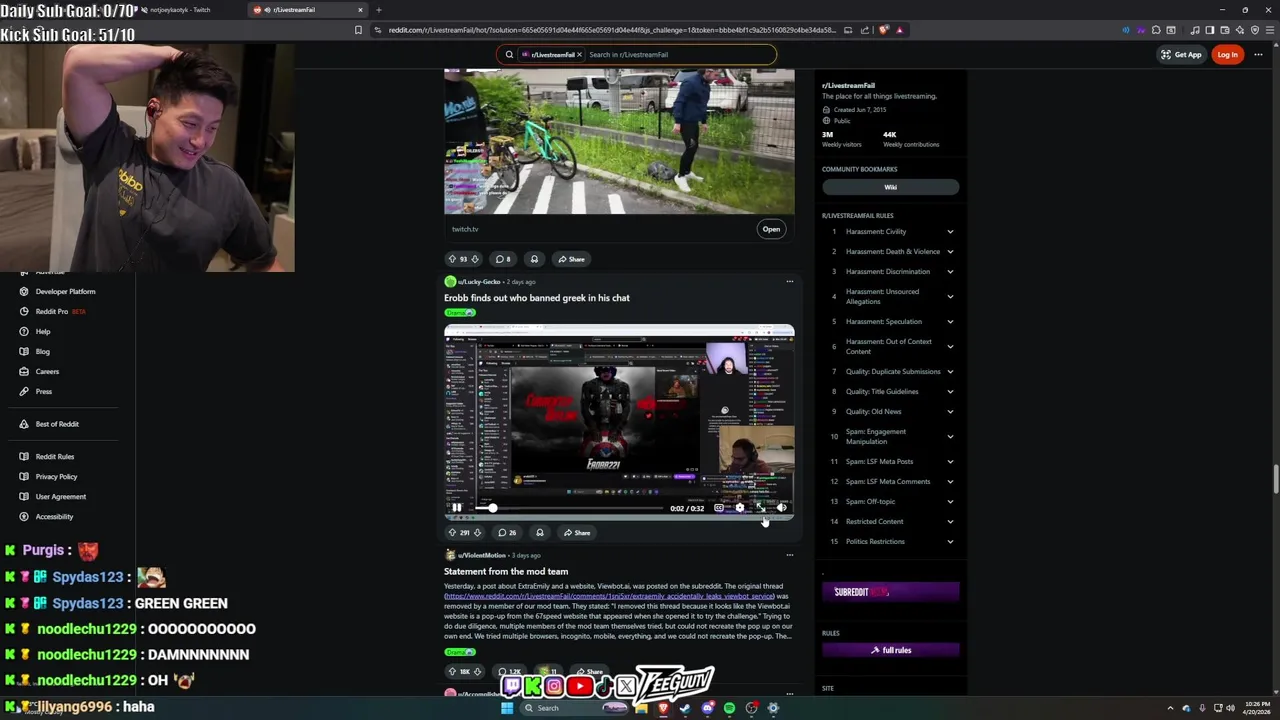Open a new browser tab
The width and height of the screenshot is (1280, 720).
378,10
